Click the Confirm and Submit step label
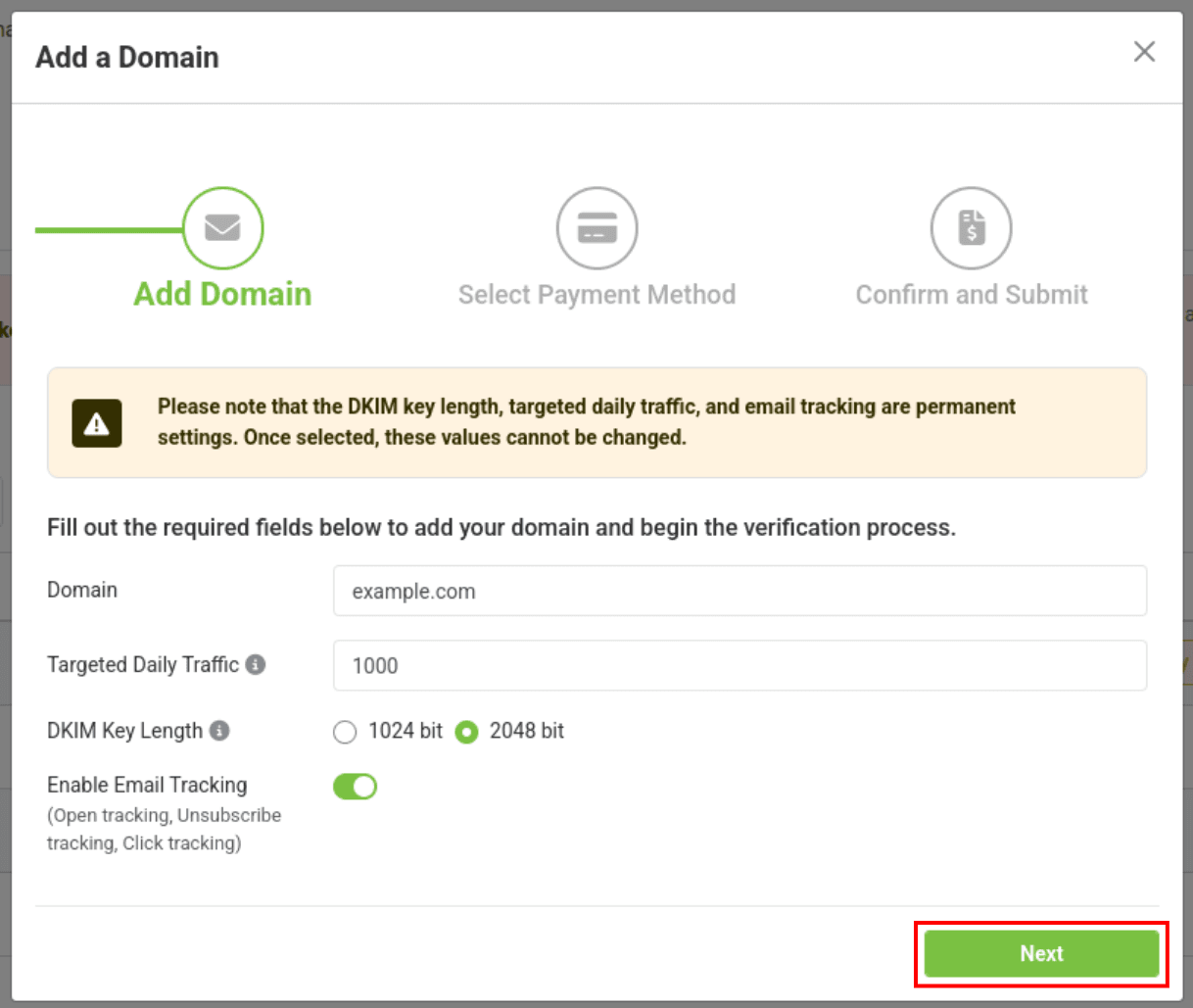1193x1008 pixels. click(x=972, y=295)
